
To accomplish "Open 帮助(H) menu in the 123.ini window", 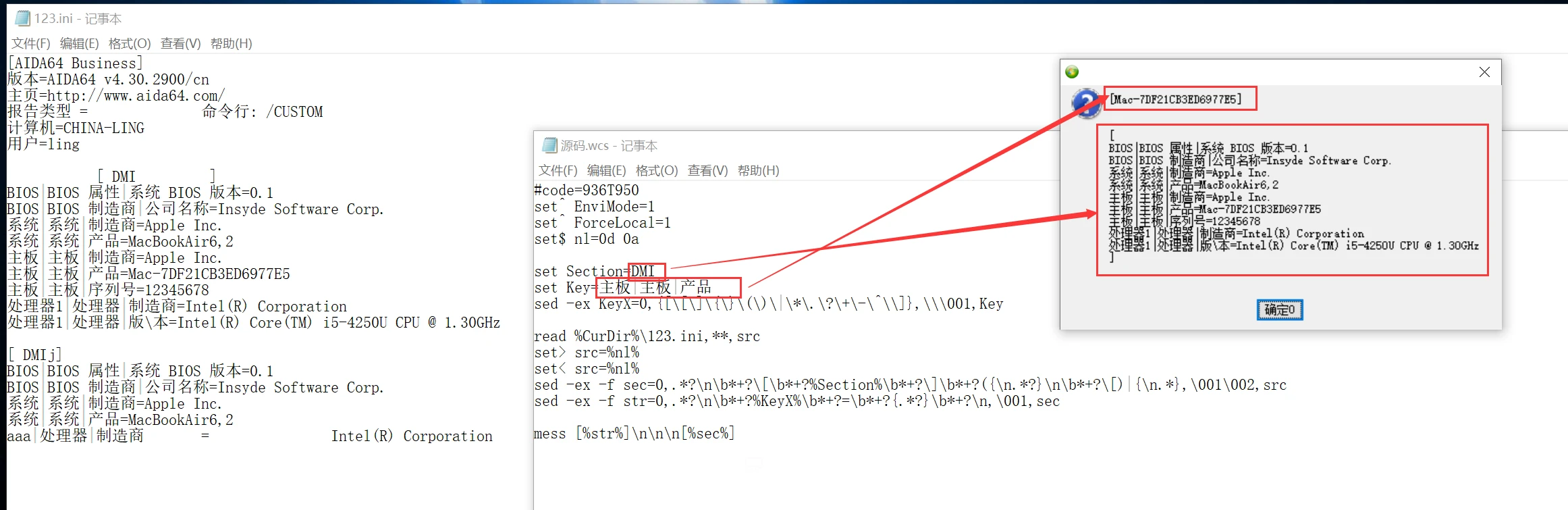I will pyautogui.click(x=231, y=43).
